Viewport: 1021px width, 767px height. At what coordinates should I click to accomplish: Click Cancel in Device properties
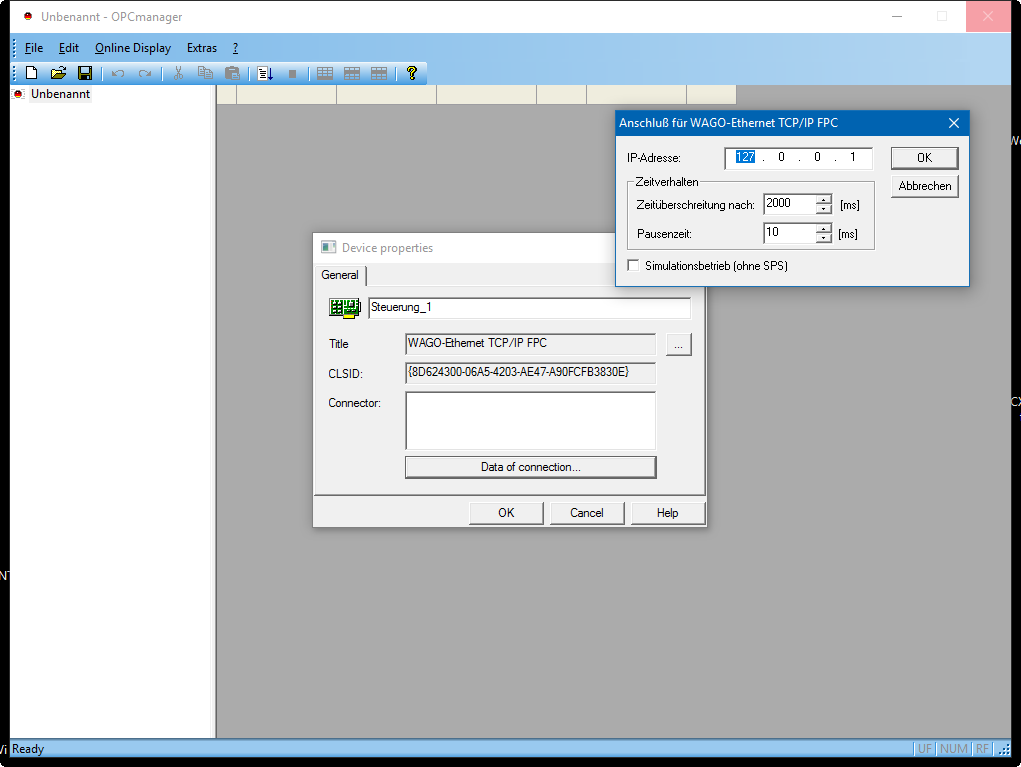pyautogui.click(x=587, y=513)
